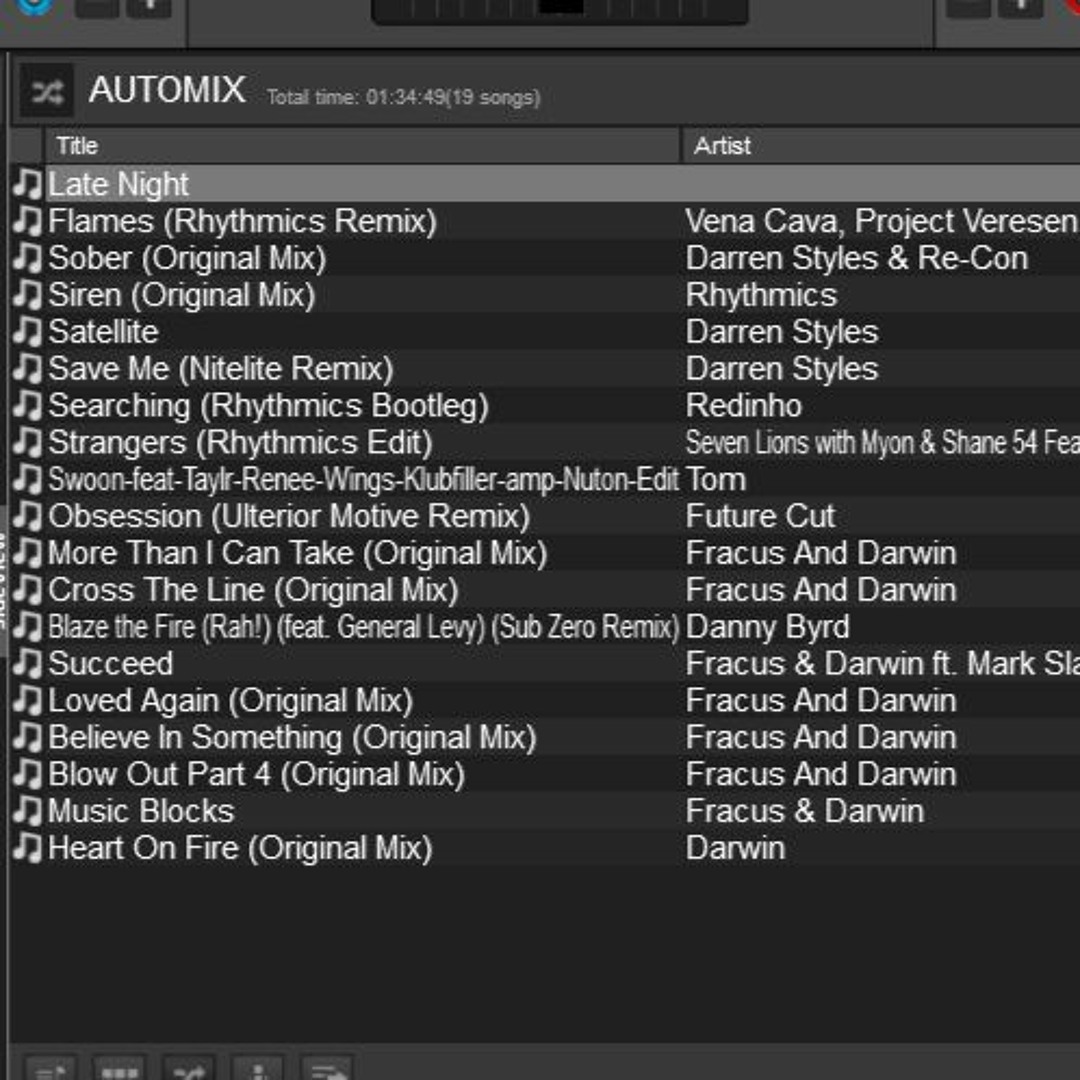Select the Believe In Something (Original Mix) title
1080x1080 pixels.
pos(292,738)
